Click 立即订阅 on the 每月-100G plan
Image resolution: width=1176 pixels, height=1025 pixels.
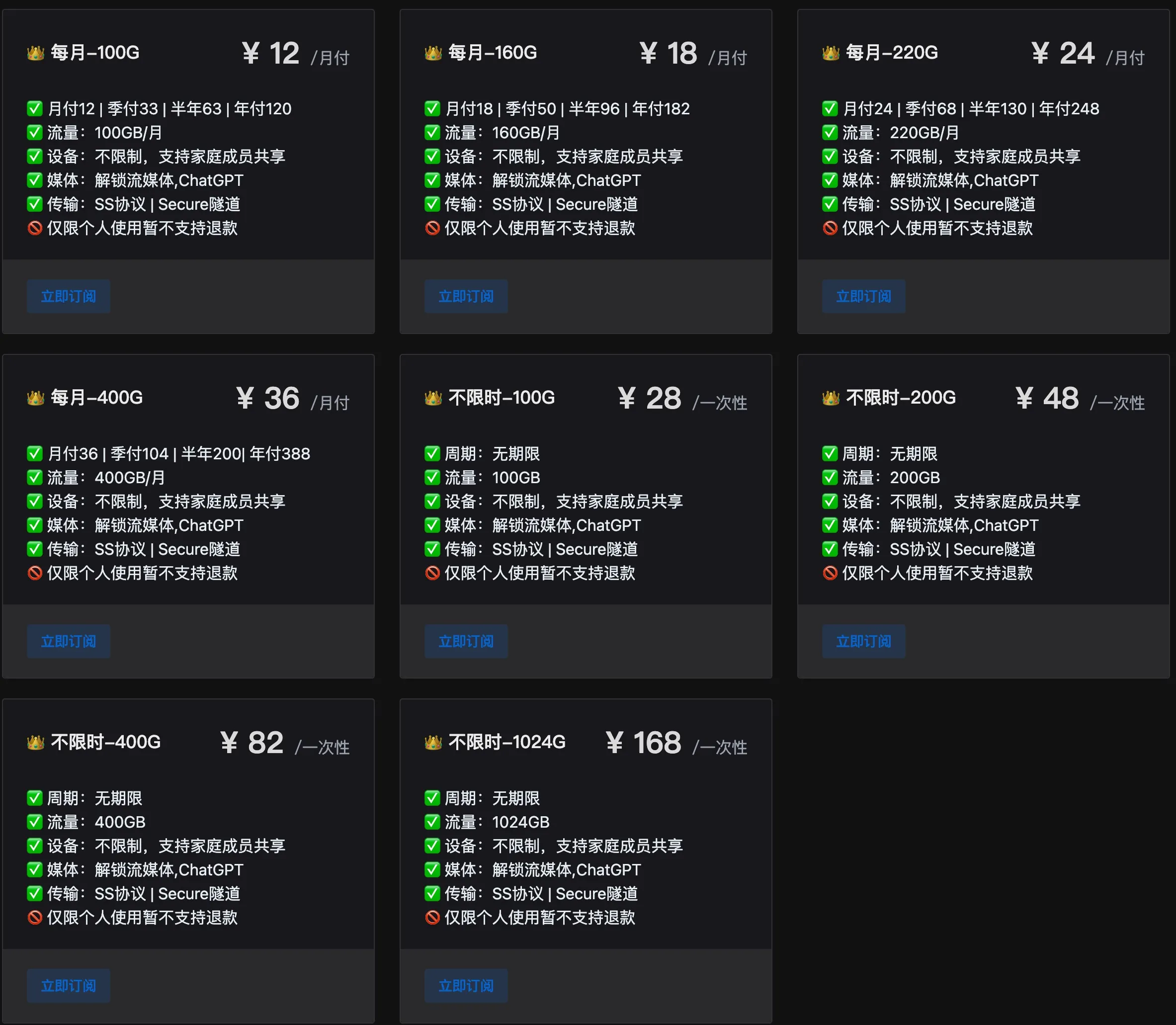pos(68,296)
